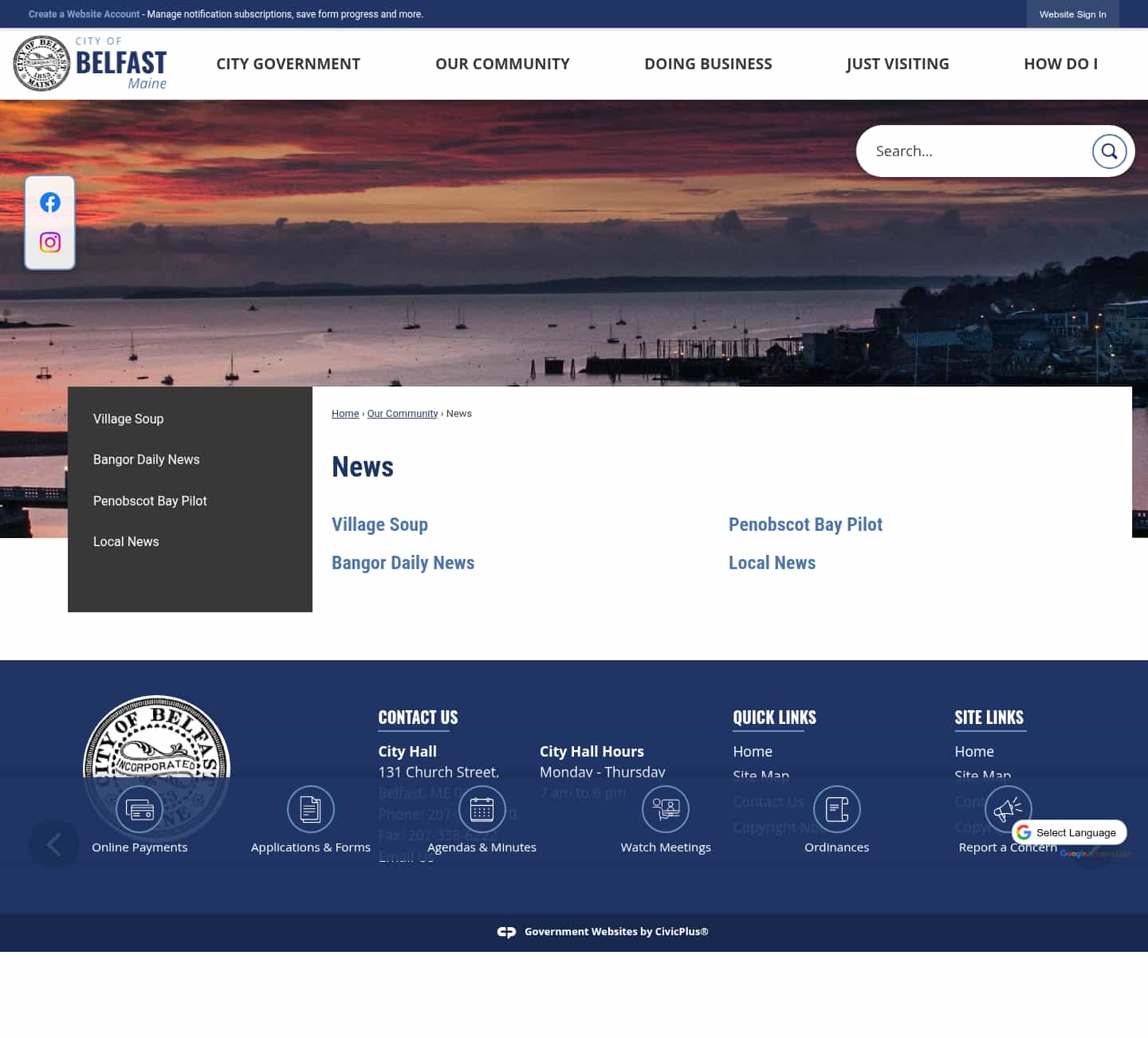Image resolution: width=1148 pixels, height=1038 pixels.
Task: Click the Report a Concern megaphone icon
Action: [1008, 808]
